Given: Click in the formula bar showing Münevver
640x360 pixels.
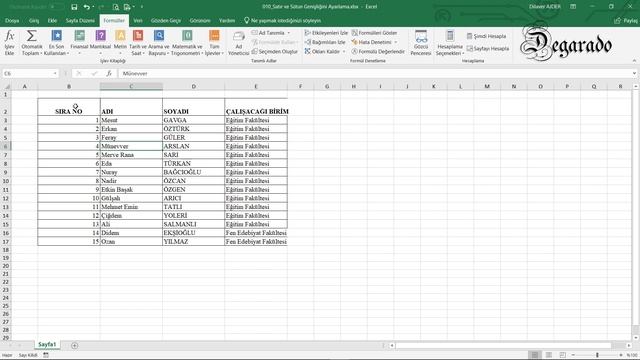Looking at the screenshot, I should click(x=375, y=73).
